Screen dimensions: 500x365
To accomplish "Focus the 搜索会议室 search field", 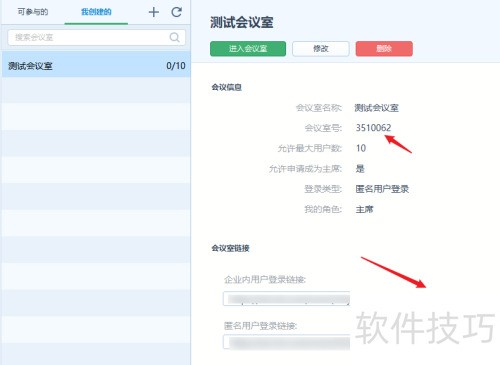I will click(x=96, y=37).
